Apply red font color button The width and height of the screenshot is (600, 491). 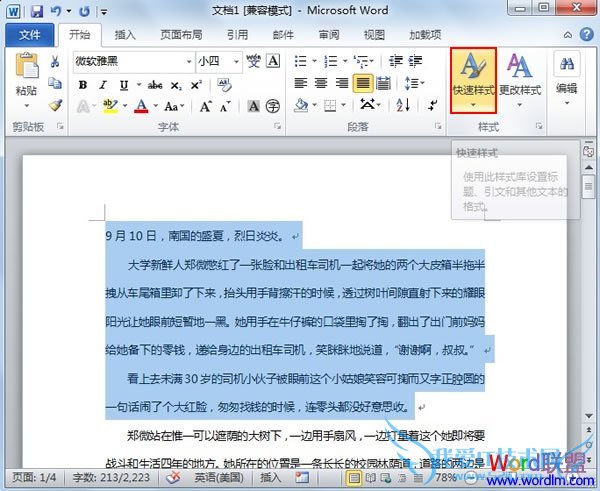click(142, 106)
